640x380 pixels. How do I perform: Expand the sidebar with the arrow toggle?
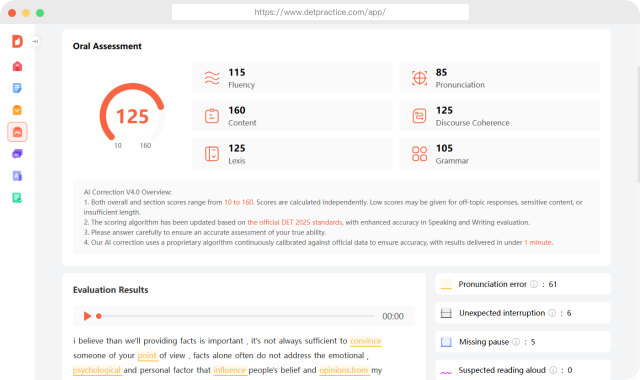point(35,41)
